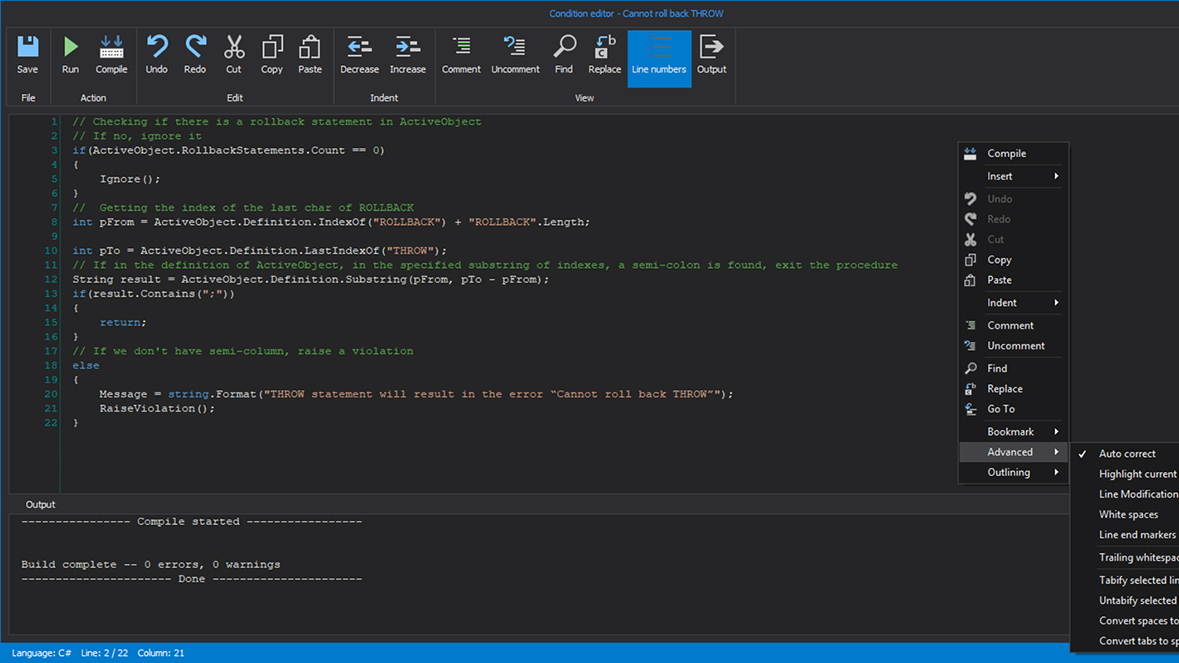The height and width of the screenshot is (663, 1179).
Task: Open the Find tool
Action: tap(564, 54)
